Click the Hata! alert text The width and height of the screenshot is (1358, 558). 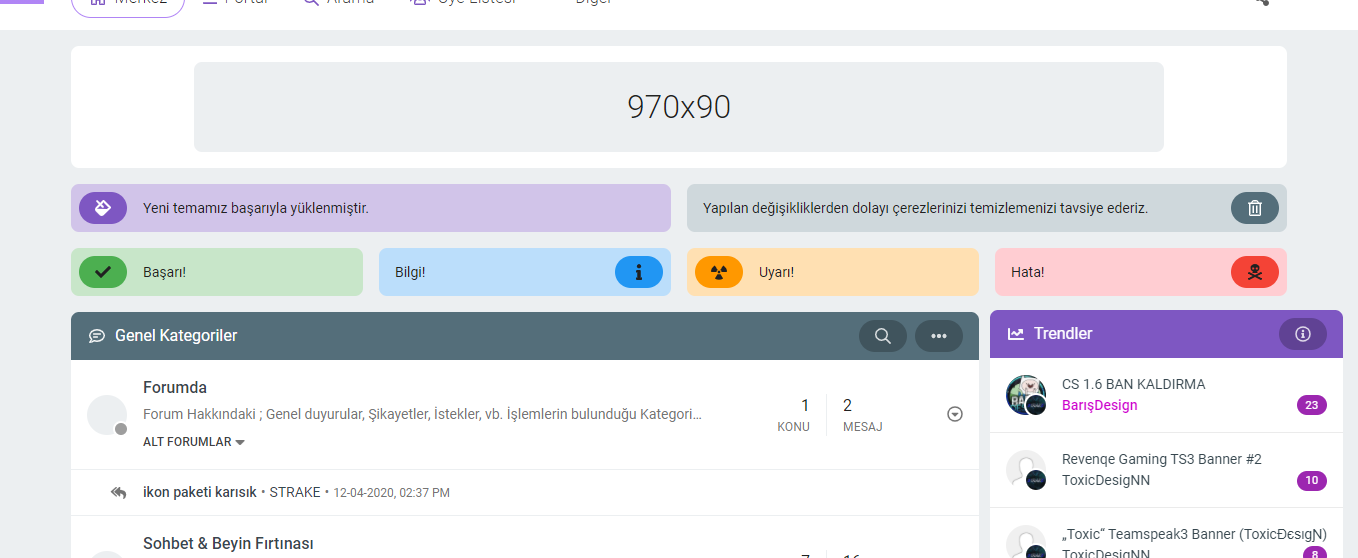tap(1028, 272)
